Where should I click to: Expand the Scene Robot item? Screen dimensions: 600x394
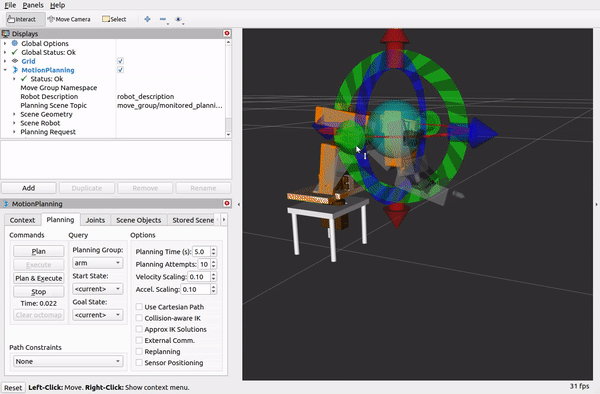tap(14, 123)
